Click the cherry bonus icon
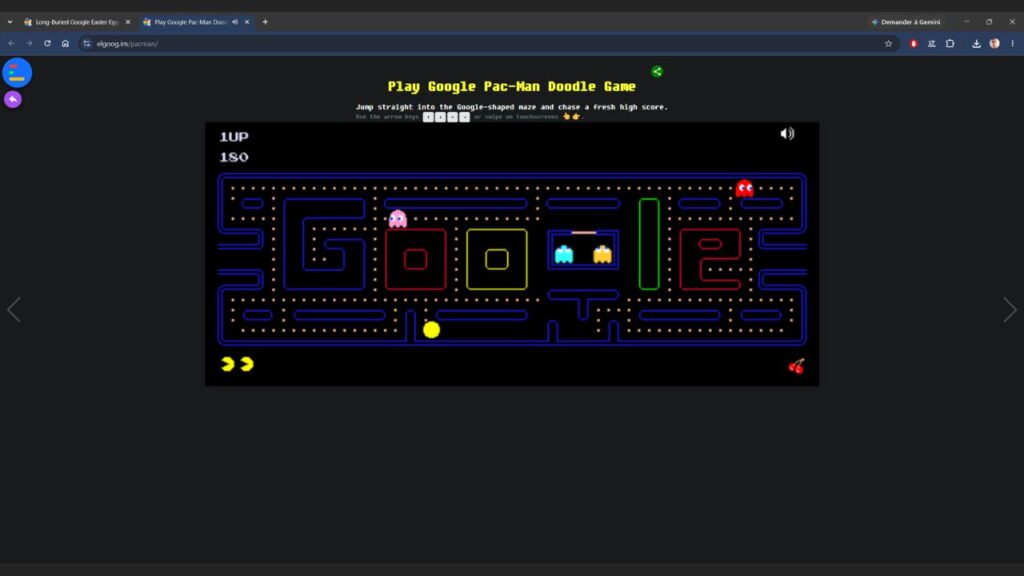The height and width of the screenshot is (576, 1024). coord(796,366)
